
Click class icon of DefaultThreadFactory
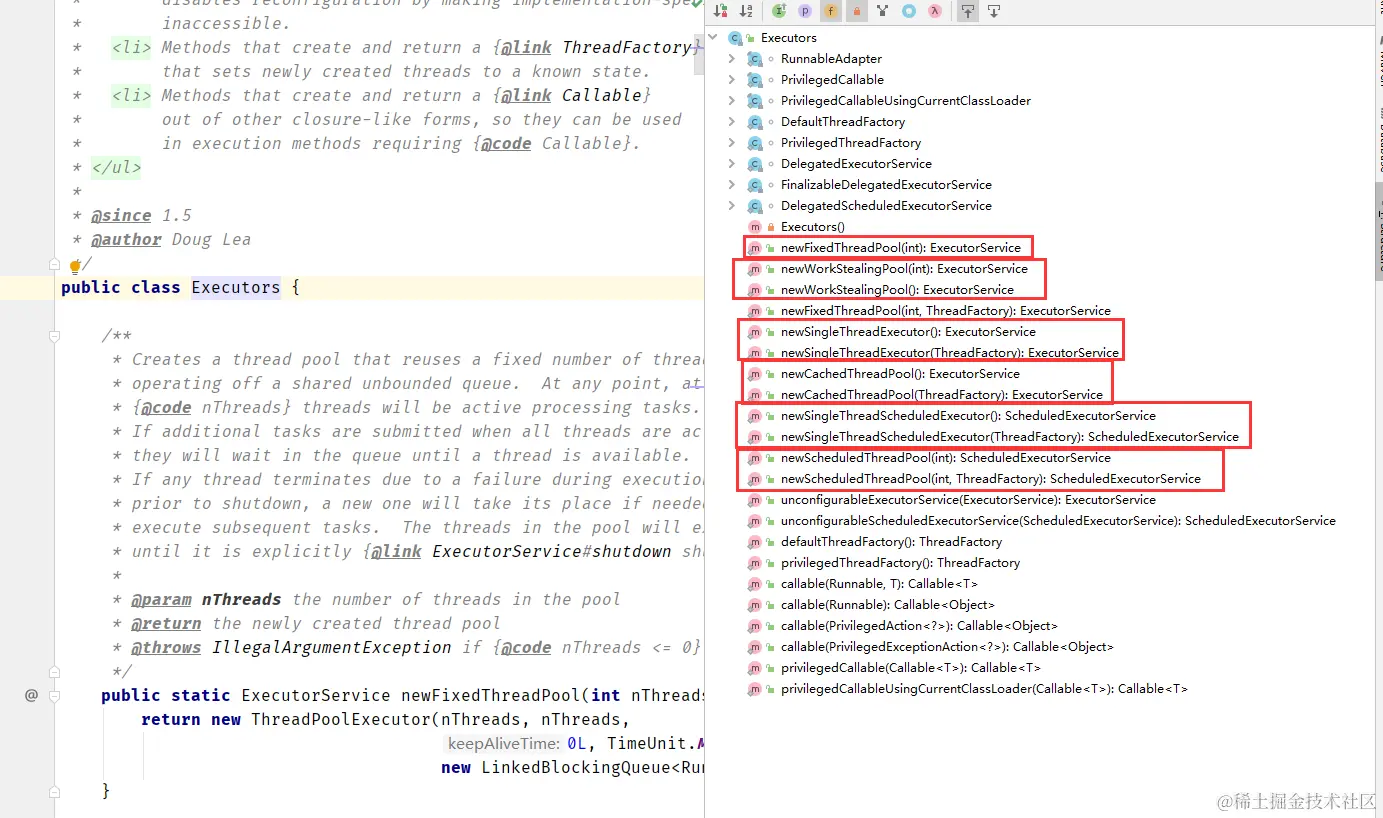(755, 122)
